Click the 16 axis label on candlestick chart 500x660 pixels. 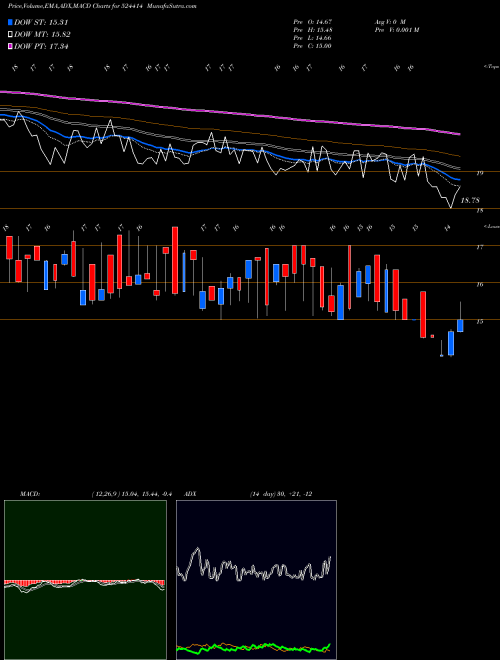(480, 284)
